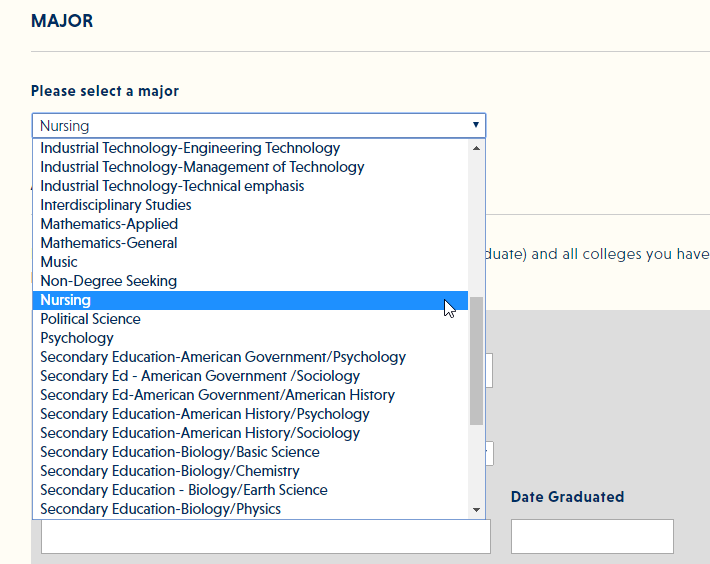Pick Secondary Education - Biology/Earth Science

tap(184, 490)
